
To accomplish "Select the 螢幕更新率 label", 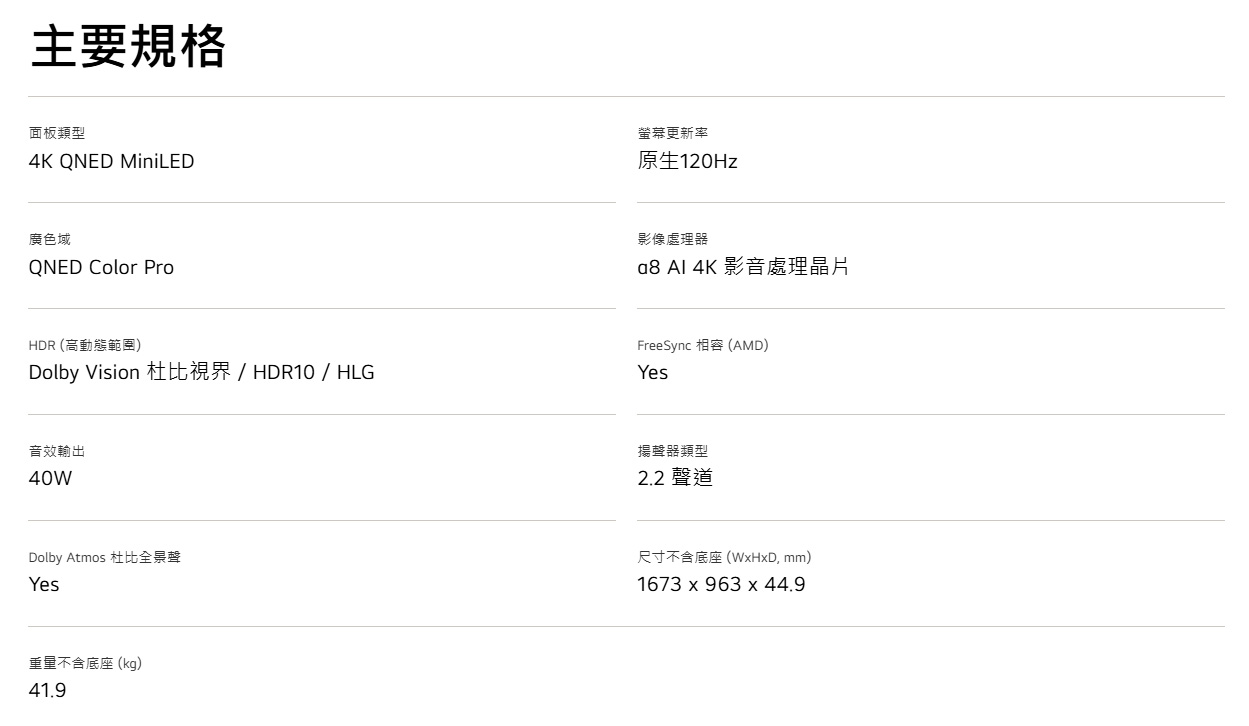I will coord(673,133).
